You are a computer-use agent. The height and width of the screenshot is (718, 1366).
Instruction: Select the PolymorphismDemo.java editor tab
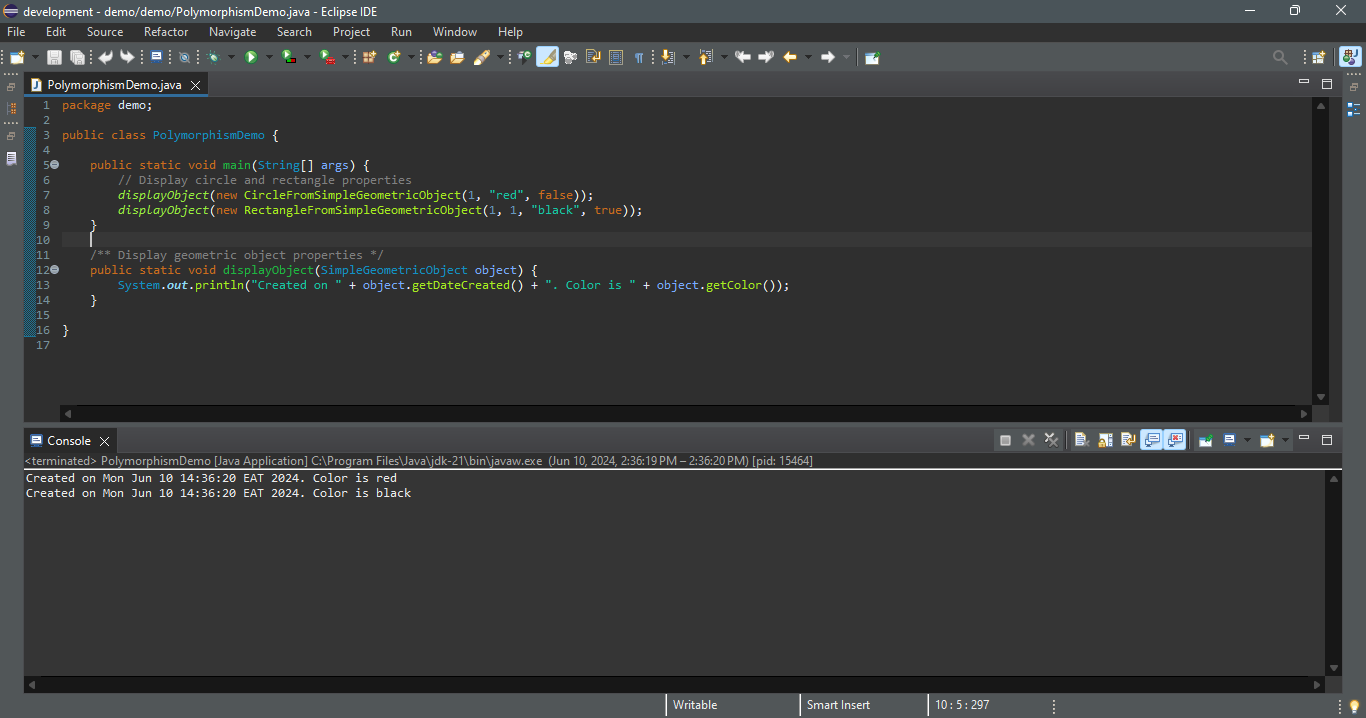(x=114, y=85)
